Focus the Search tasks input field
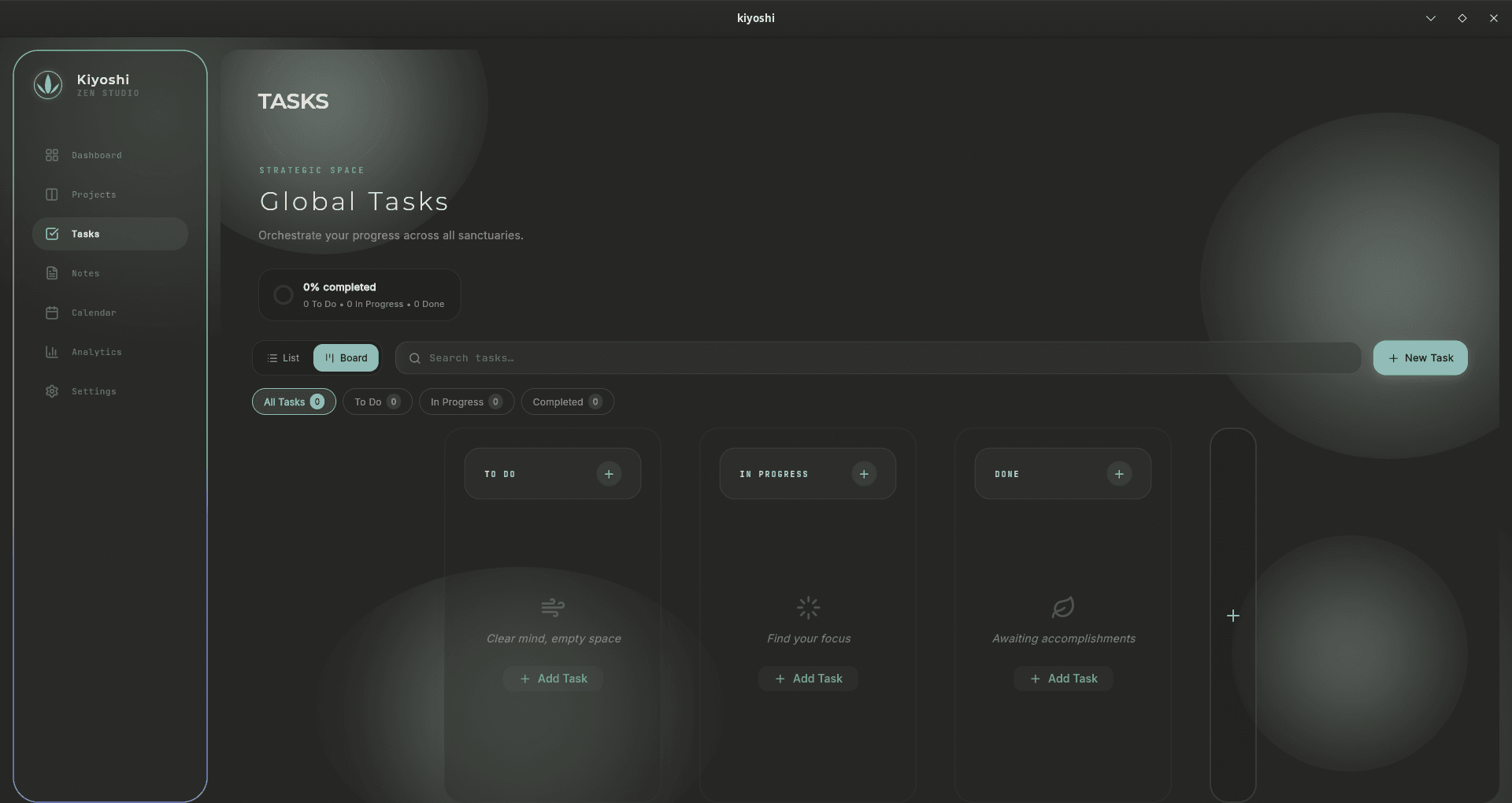Viewport: 1512px width, 803px height. (878, 358)
